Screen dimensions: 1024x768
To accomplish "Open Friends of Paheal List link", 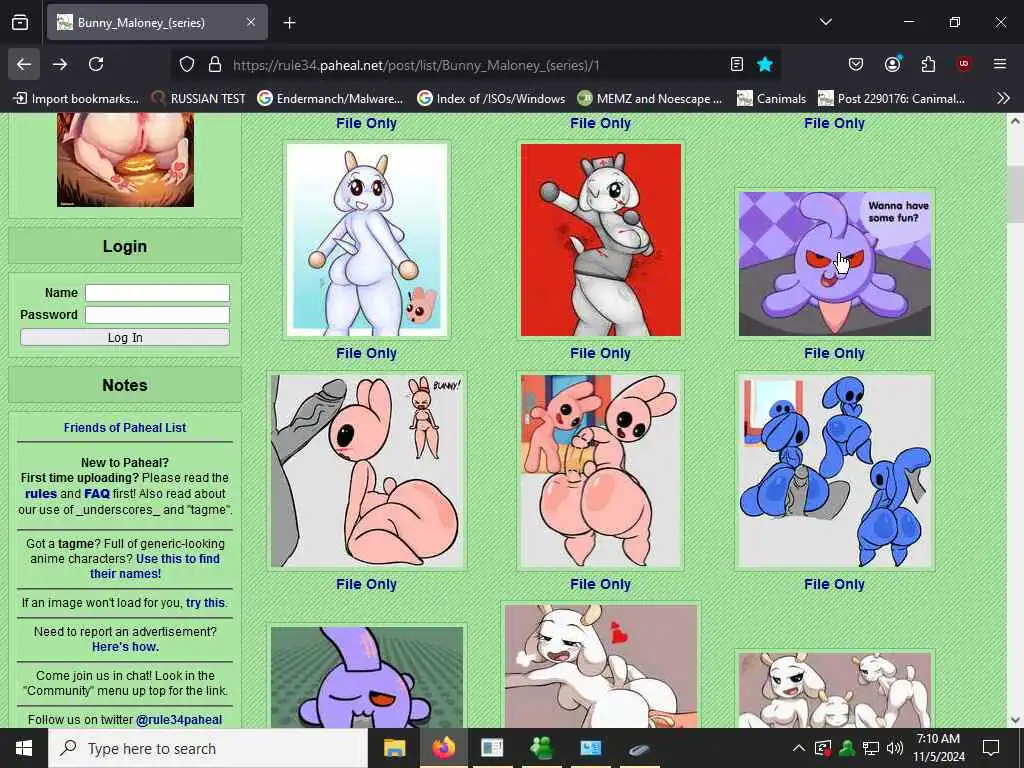I will pos(125,428).
